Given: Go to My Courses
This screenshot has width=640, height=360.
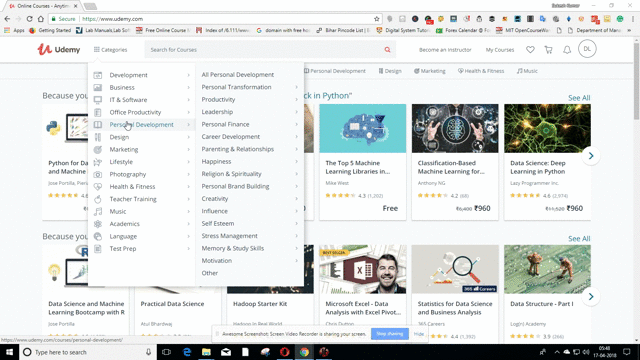Looking at the screenshot, I should tap(500, 50).
